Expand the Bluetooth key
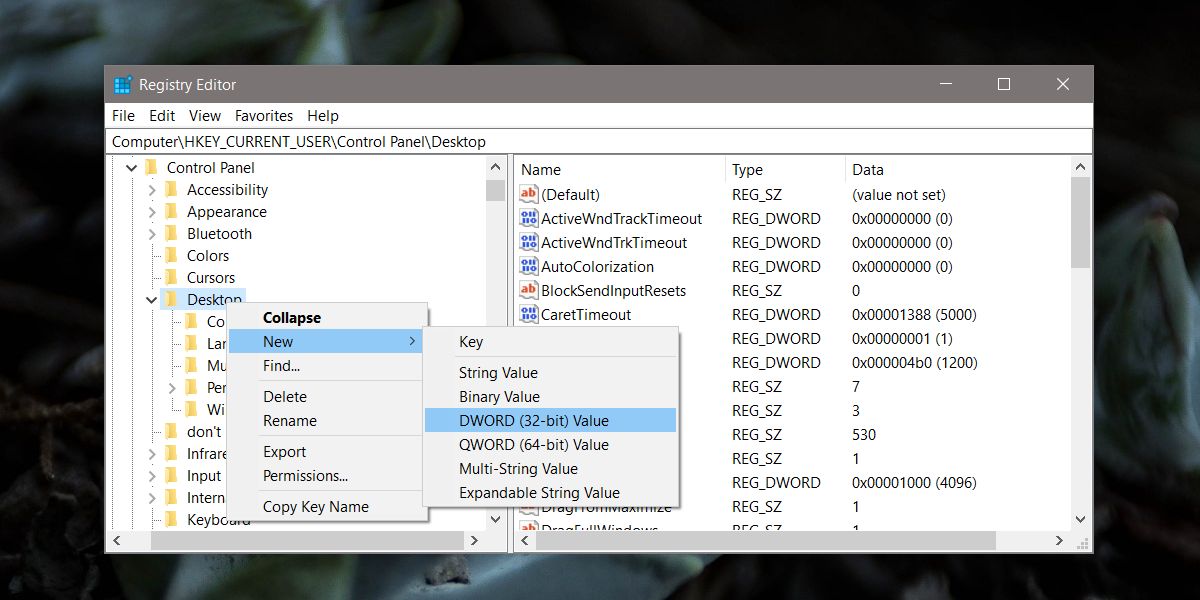This screenshot has width=1200, height=600. [152, 234]
